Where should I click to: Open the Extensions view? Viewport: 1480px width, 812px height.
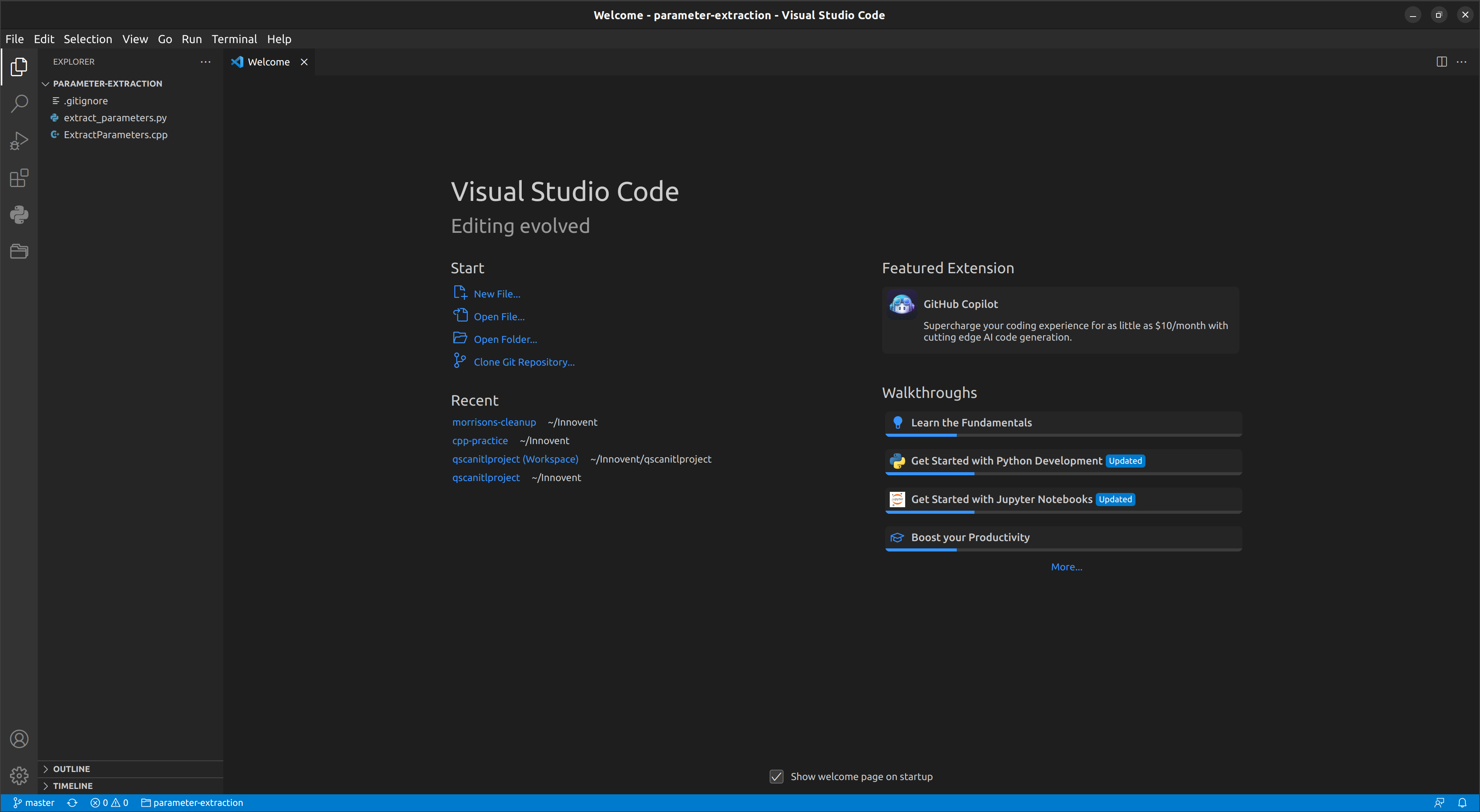click(x=19, y=178)
